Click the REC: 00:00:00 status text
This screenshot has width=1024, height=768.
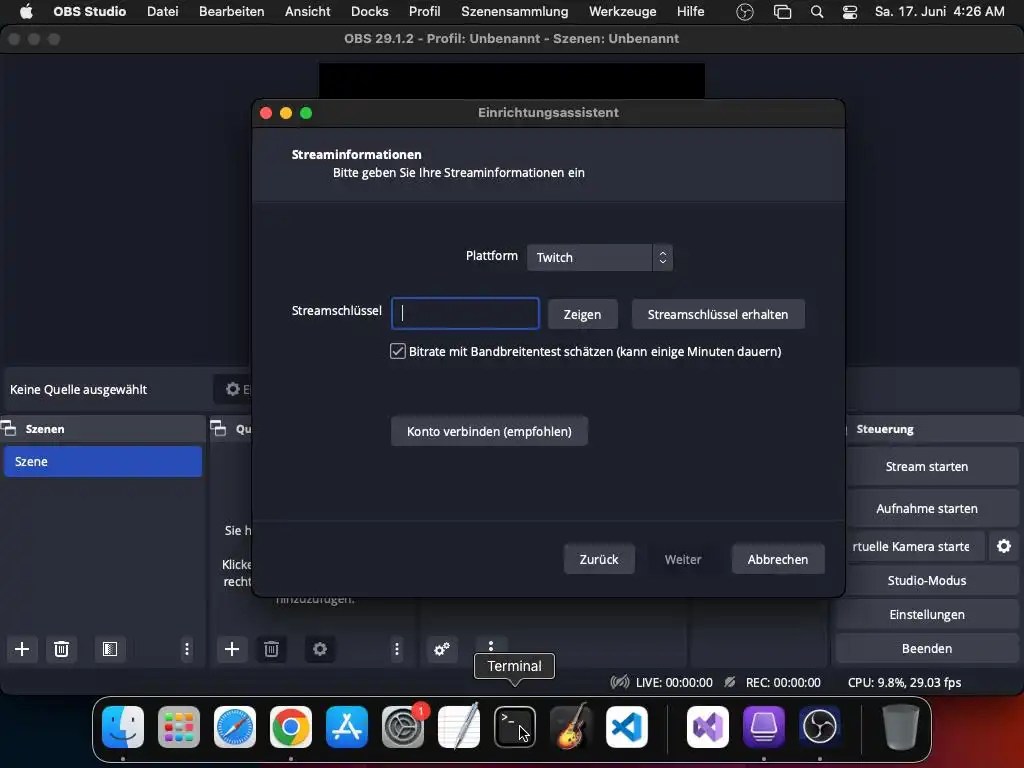point(783,682)
